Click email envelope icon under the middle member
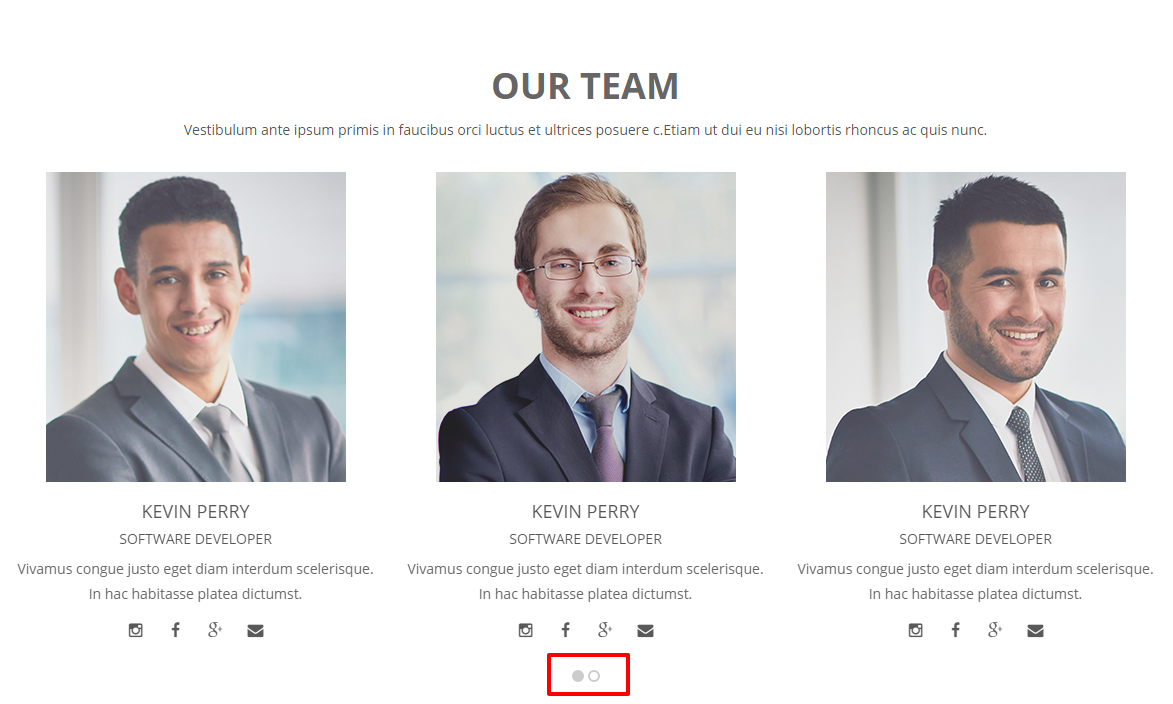Image resolution: width=1173 pixels, height=704 pixels. pyautogui.click(x=646, y=631)
